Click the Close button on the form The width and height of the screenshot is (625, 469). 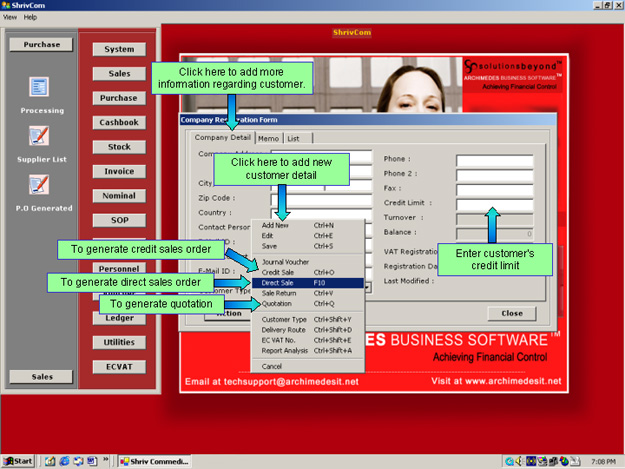pyautogui.click(x=511, y=313)
